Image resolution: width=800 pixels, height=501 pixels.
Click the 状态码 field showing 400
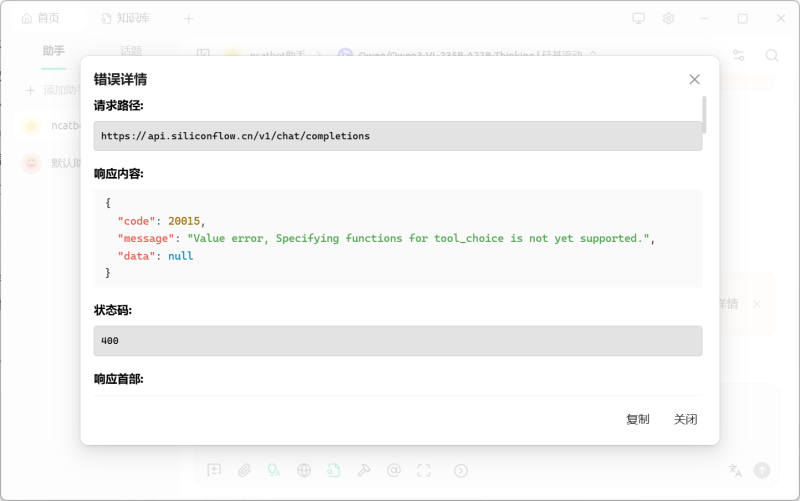pyautogui.click(x=397, y=341)
